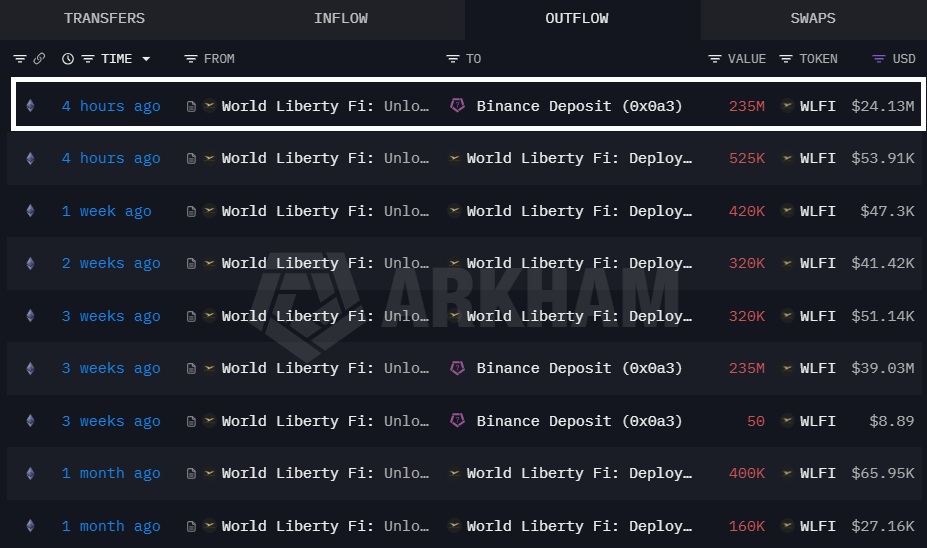The width and height of the screenshot is (927, 548).
Task: Open the filter icon next to TIME
Action: [x=87, y=59]
